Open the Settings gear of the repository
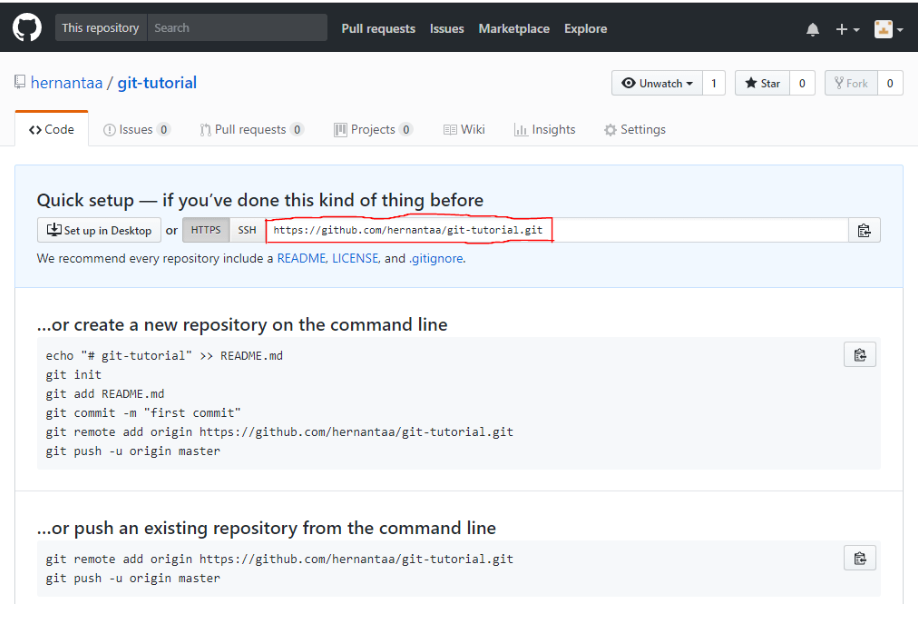 point(608,129)
